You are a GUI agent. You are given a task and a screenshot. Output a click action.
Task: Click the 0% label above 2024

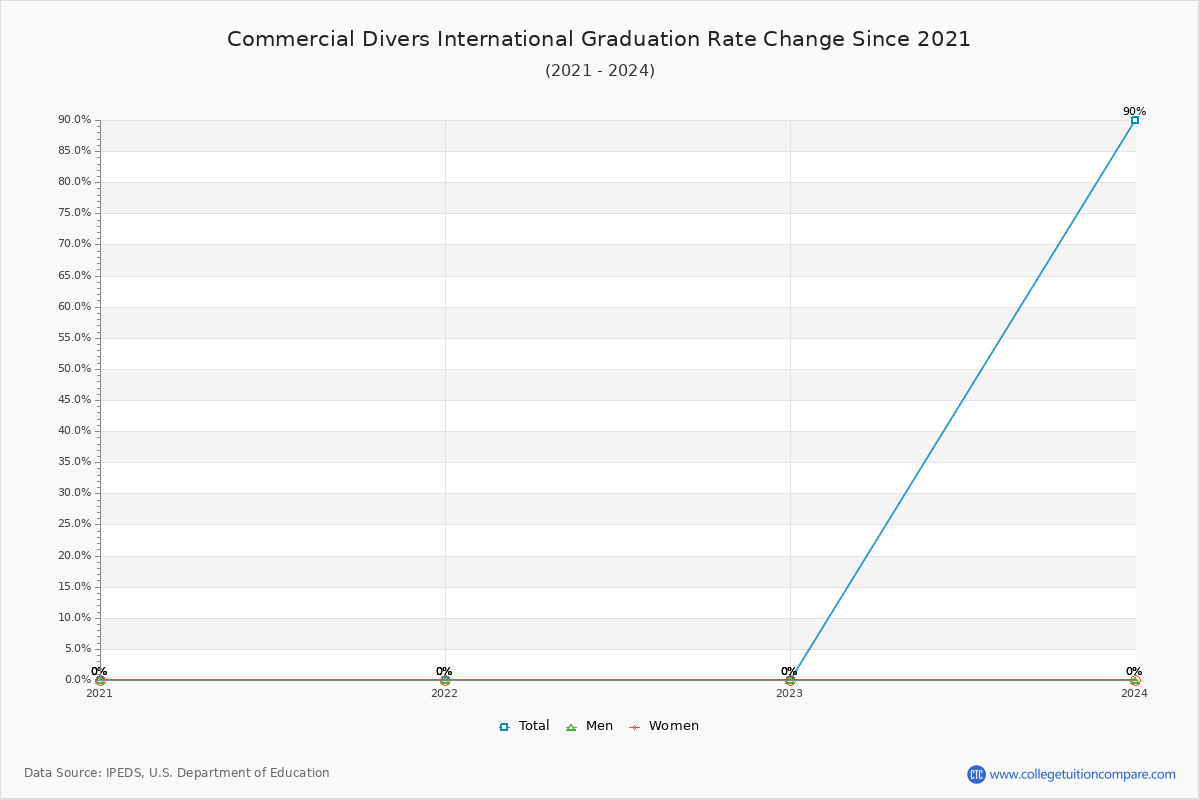[x=1134, y=671]
